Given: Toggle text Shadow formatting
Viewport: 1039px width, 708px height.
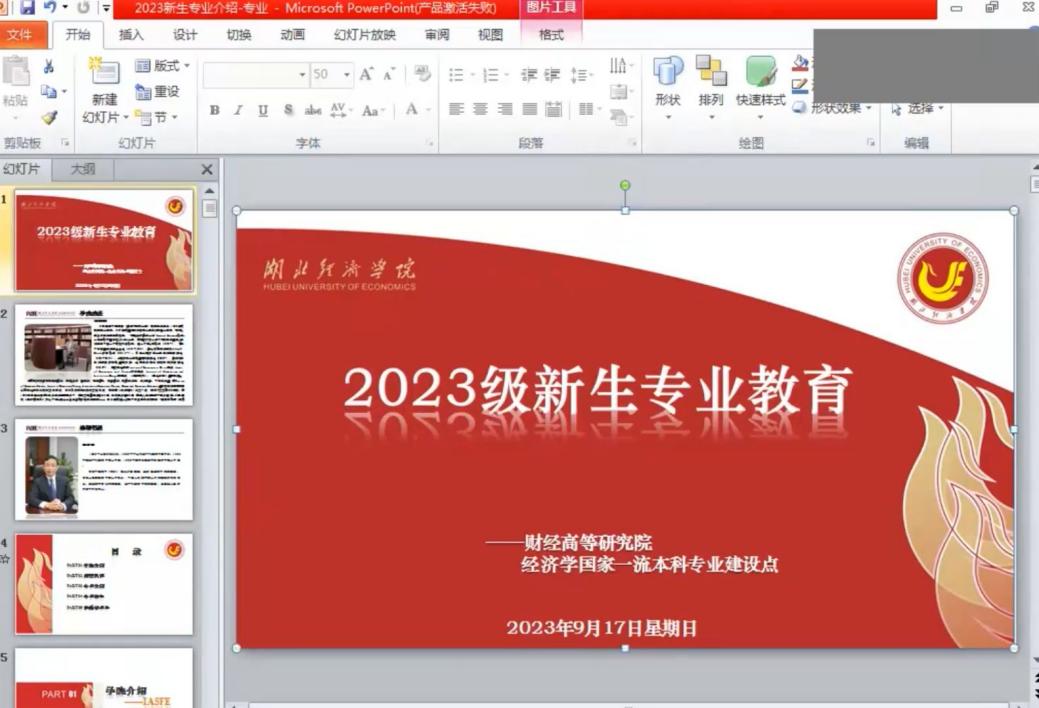Looking at the screenshot, I should [288, 110].
